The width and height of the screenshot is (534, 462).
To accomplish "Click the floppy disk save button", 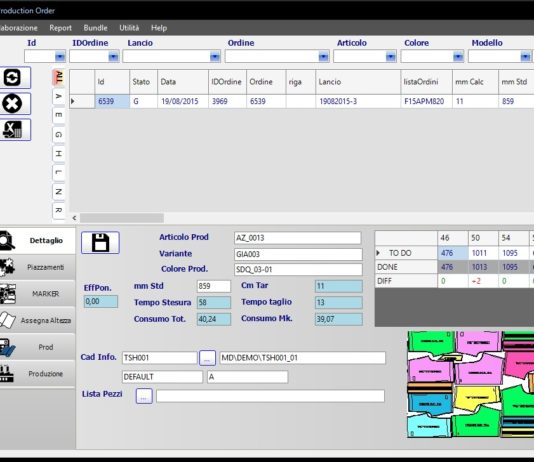I will 100,243.
